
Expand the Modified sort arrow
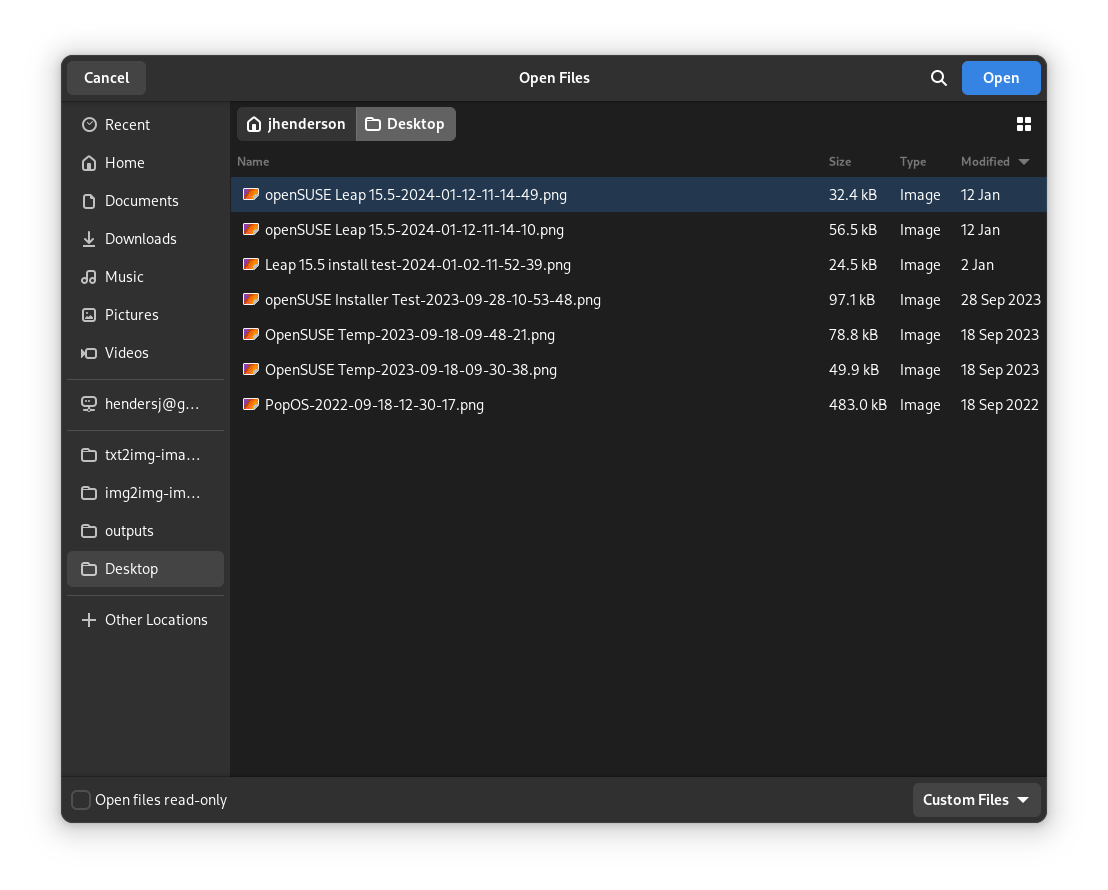click(1023, 161)
